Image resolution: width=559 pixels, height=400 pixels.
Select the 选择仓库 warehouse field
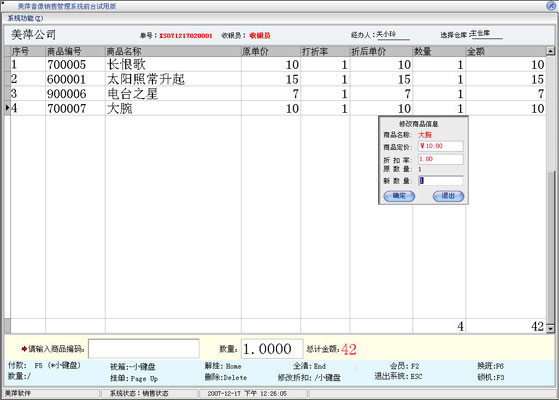coord(486,34)
